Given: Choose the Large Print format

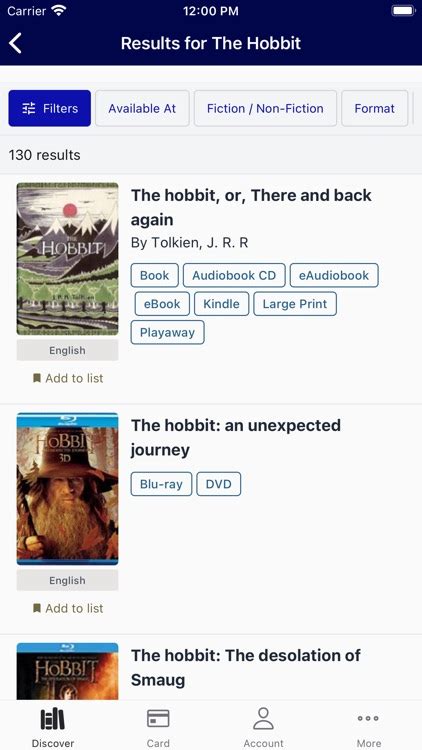Looking at the screenshot, I should pyautogui.click(x=295, y=304).
